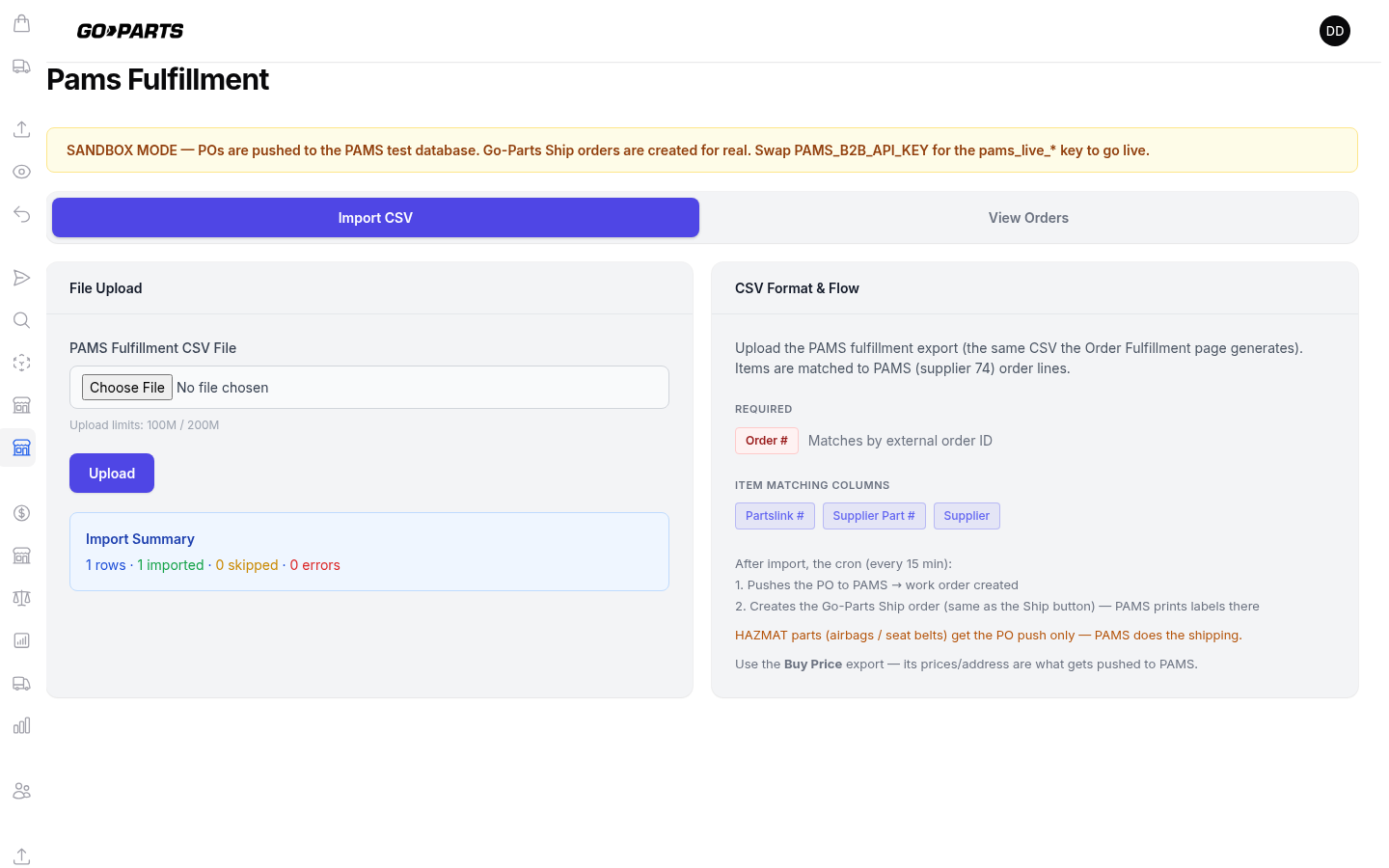The width and height of the screenshot is (1389, 868).
Task: Click the '0 skipped' summary count
Action: point(247,565)
